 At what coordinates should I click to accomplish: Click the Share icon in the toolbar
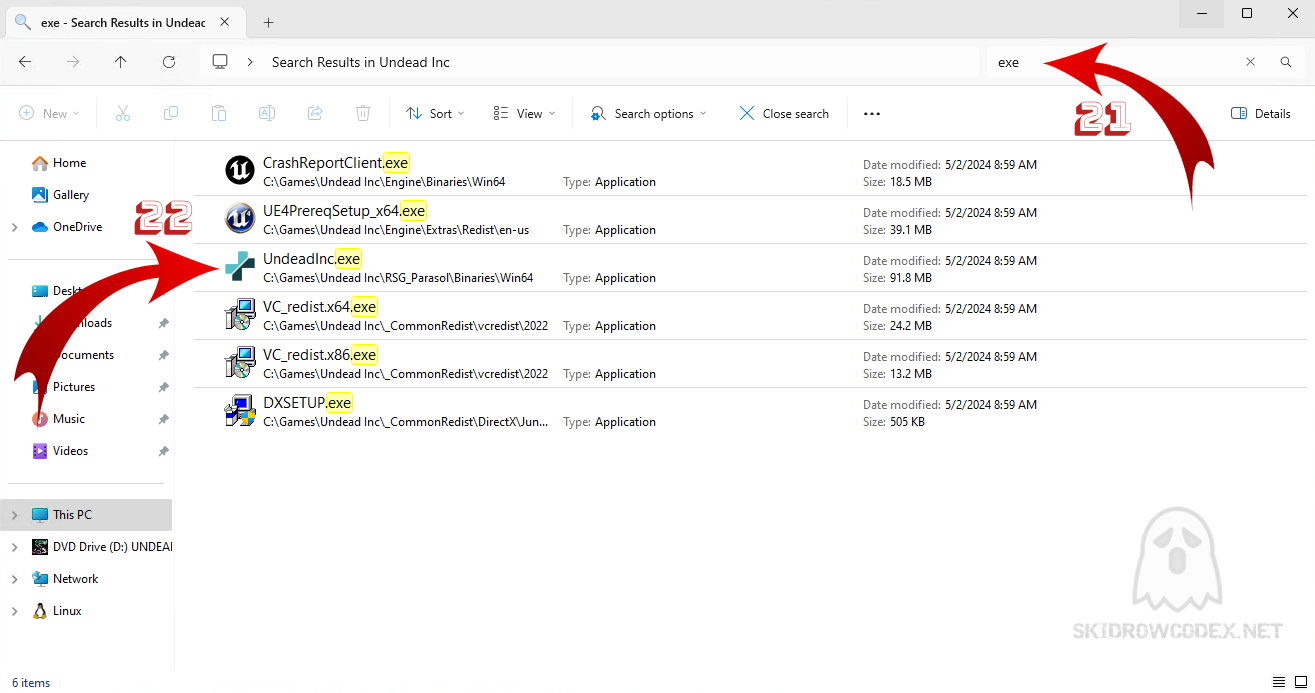tap(315, 114)
